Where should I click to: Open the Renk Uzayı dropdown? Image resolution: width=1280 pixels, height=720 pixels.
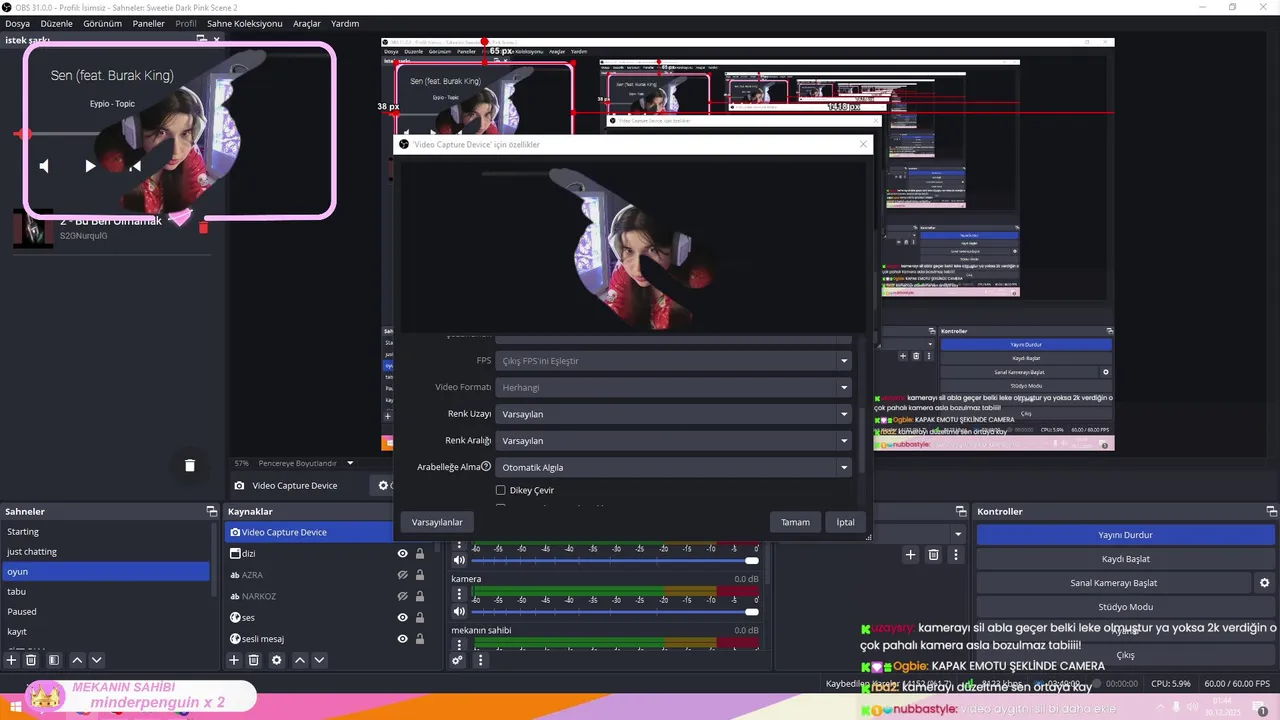[674, 414]
